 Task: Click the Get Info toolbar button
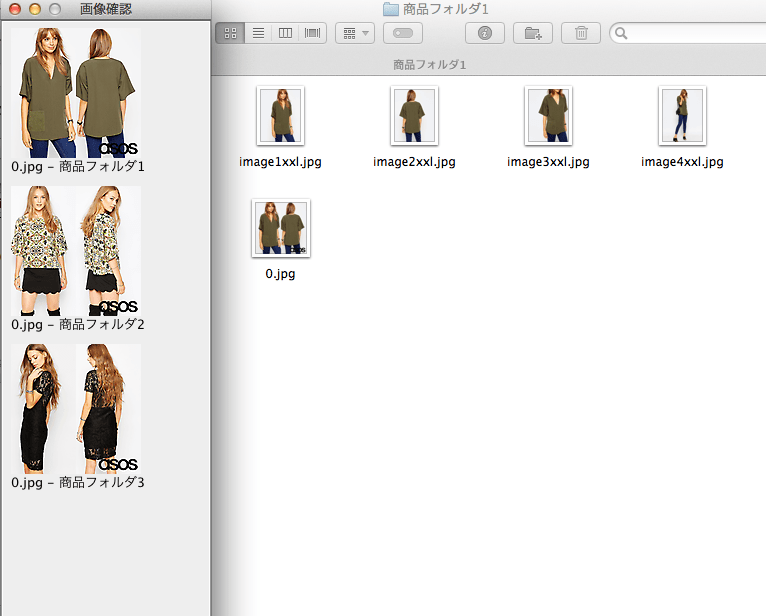[485, 33]
